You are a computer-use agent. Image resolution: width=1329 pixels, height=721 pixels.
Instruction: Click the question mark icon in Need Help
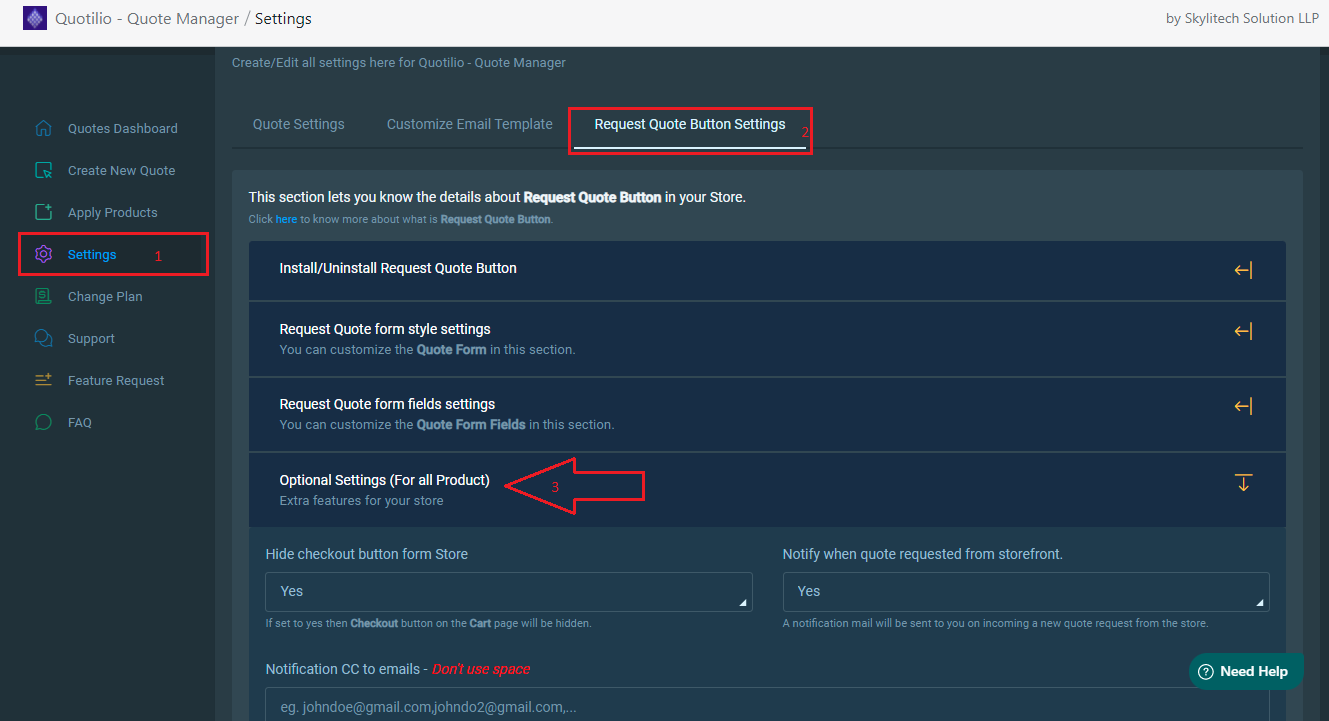click(x=1206, y=671)
